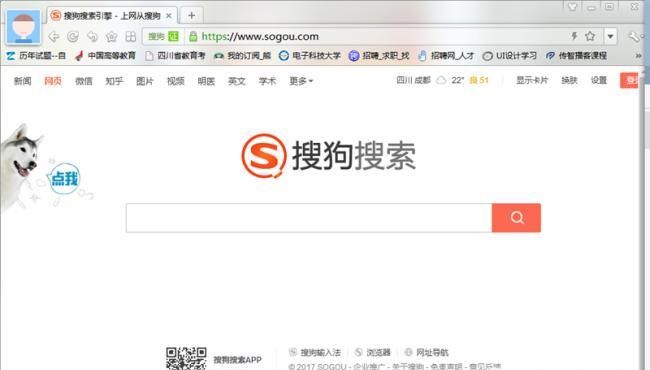Viewport: 650px width, 370px height.
Task: Switch to 英文 search category
Action: pos(237,81)
